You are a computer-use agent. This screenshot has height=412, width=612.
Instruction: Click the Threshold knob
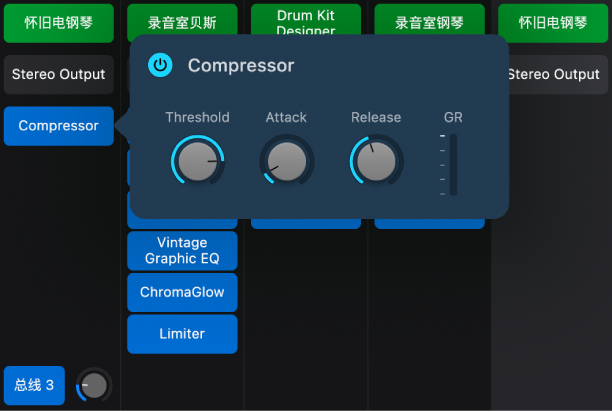197,160
